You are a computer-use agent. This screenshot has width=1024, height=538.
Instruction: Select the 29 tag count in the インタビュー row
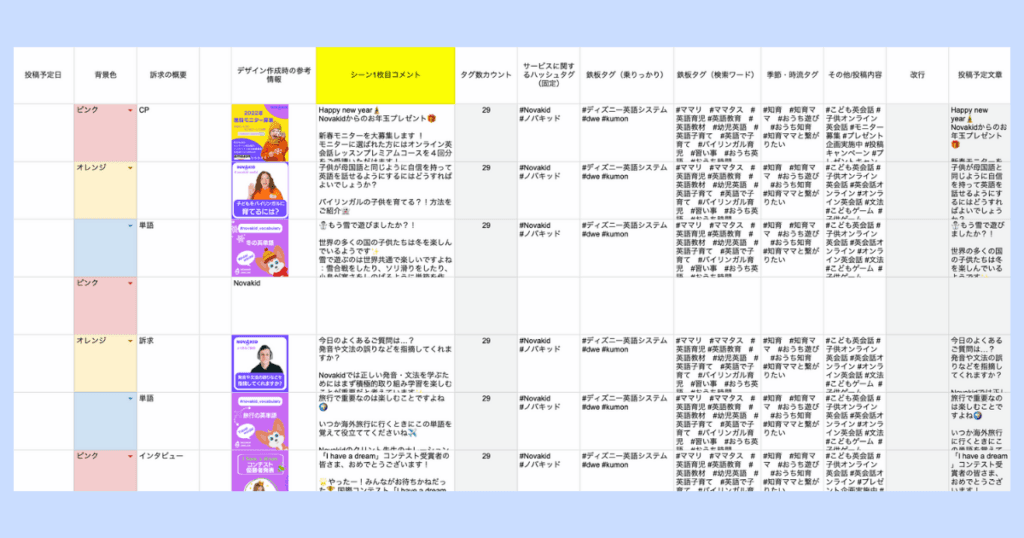coord(486,471)
